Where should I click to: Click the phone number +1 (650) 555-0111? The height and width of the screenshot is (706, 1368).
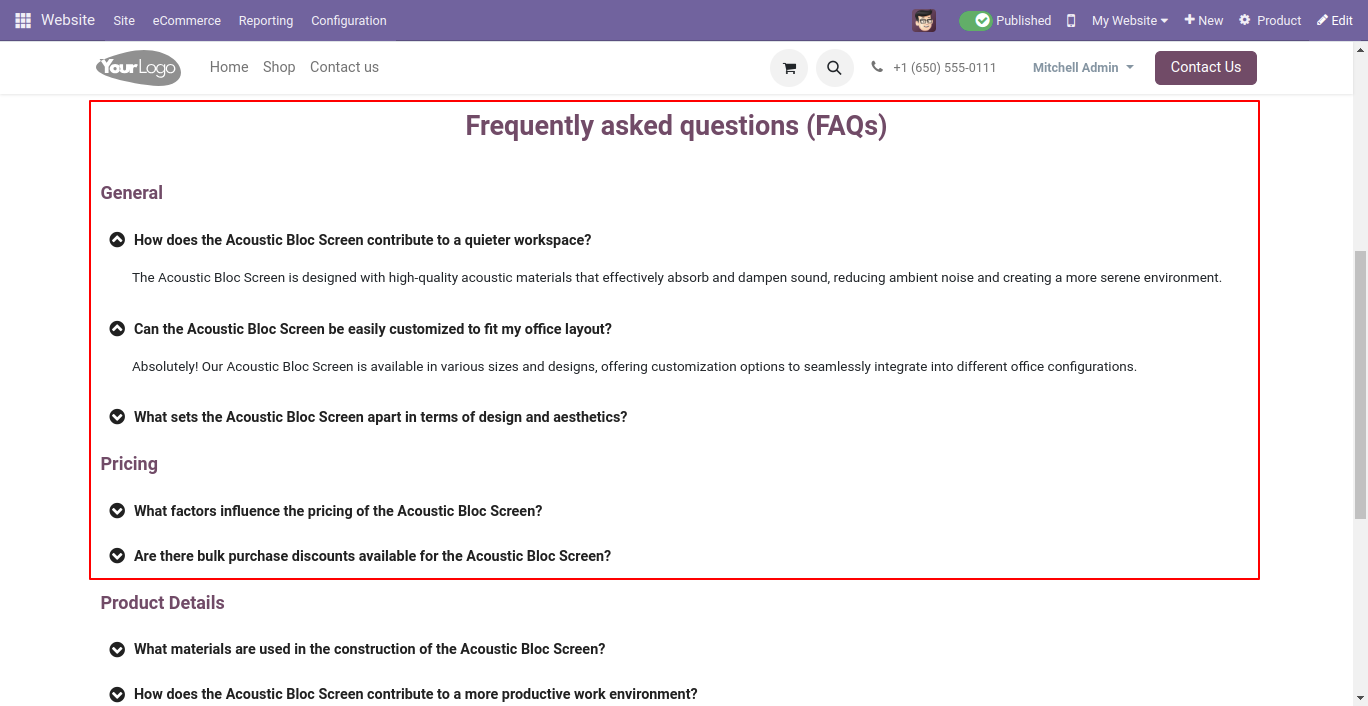pyautogui.click(x=945, y=68)
